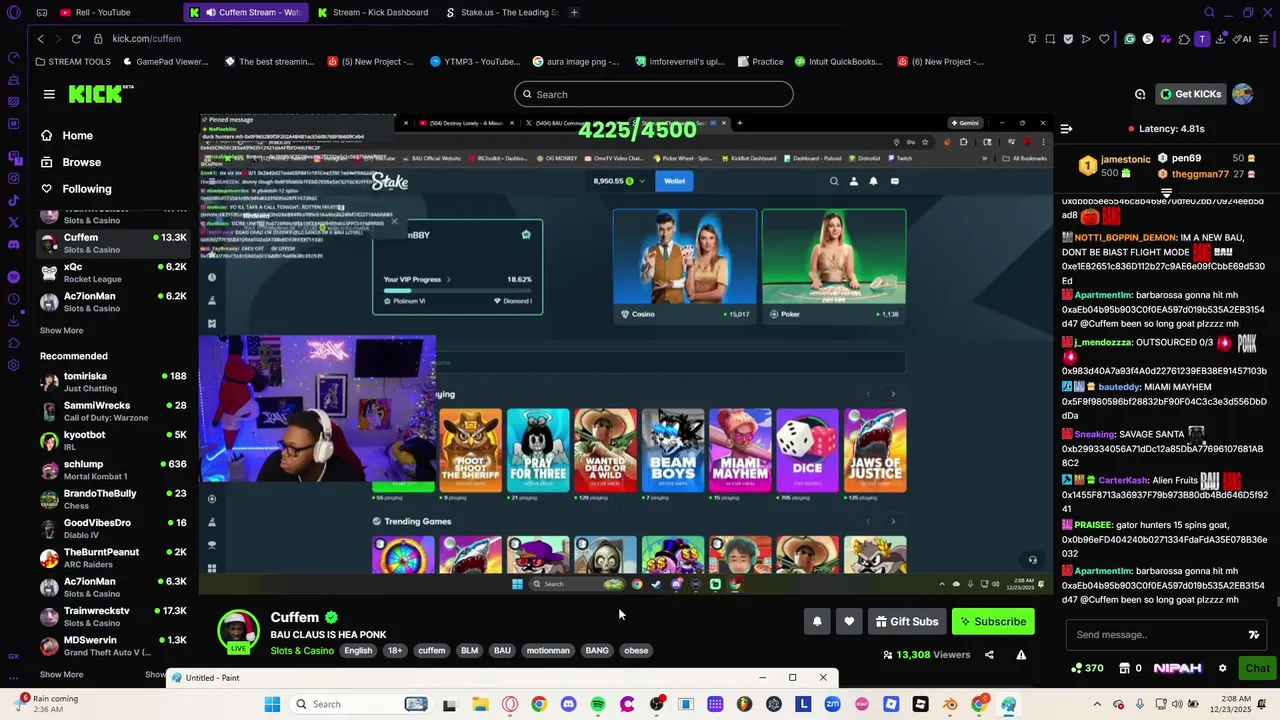
Task: Subscribe to Cuffem channel
Action: [x=993, y=621]
